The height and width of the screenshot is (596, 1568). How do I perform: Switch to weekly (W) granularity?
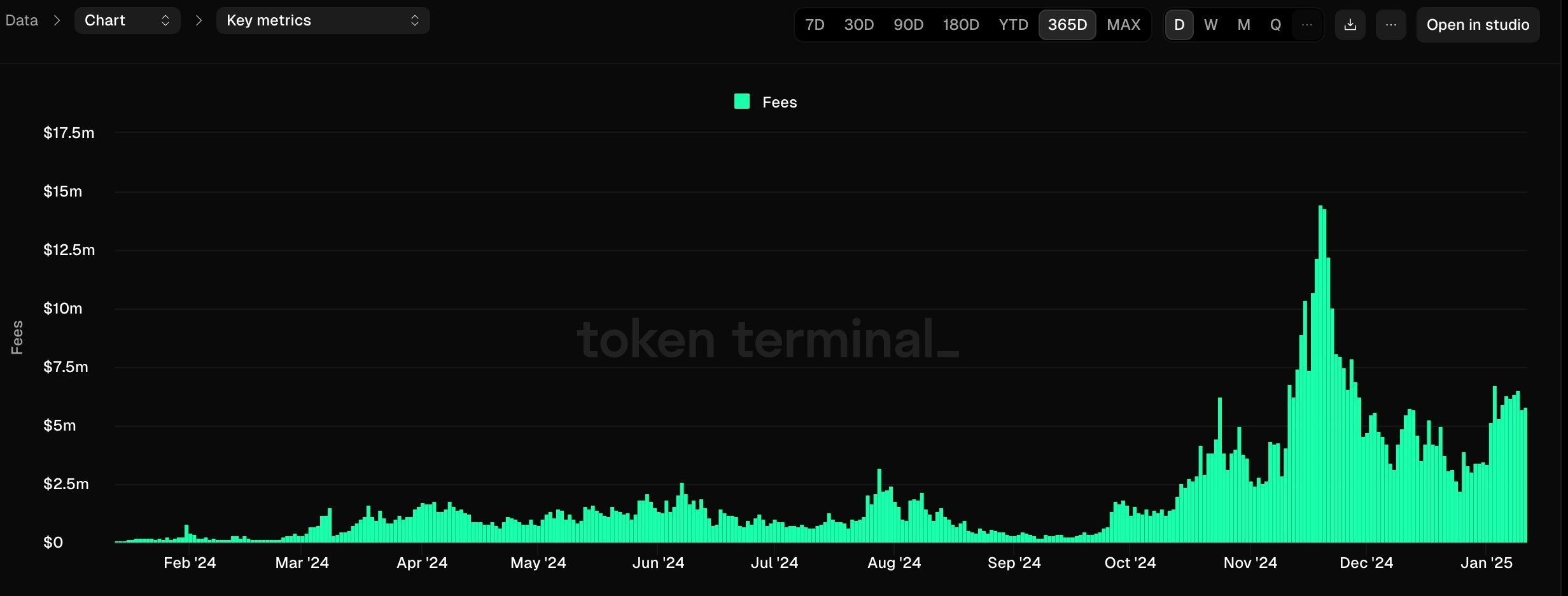pos(1211,25)
